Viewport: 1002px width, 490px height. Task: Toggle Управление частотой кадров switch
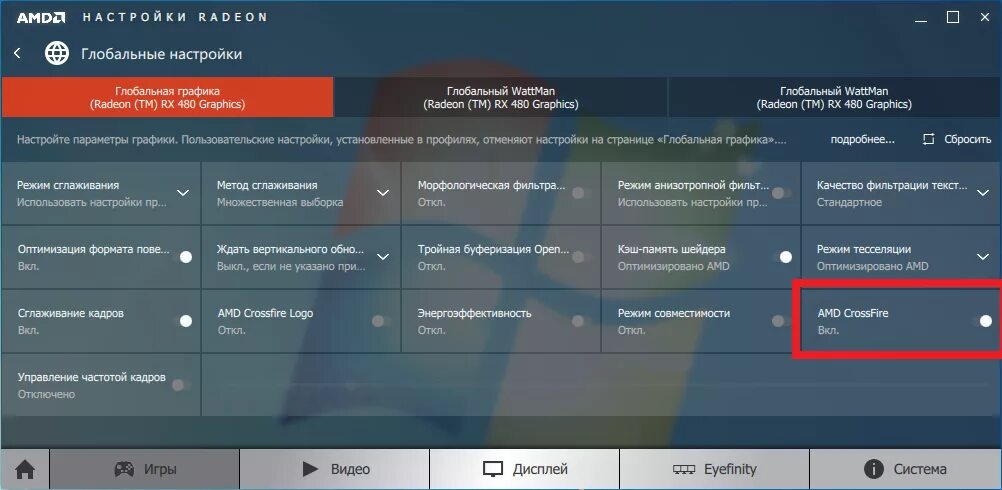coord(180,385)
